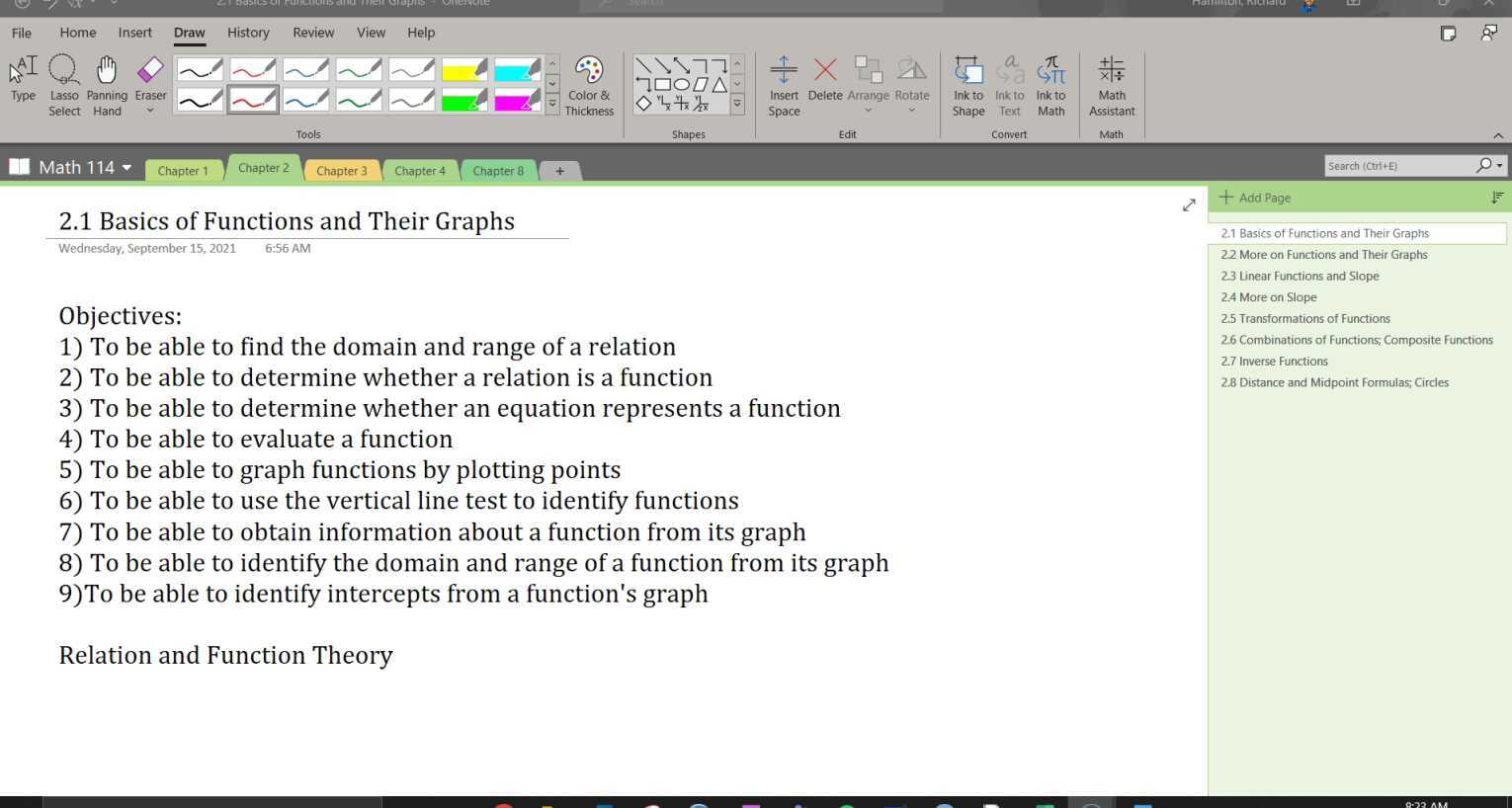Click the Add Page button
Image resolution: width=1512 pixels, height=808 pixels.
click(1254, 197)
